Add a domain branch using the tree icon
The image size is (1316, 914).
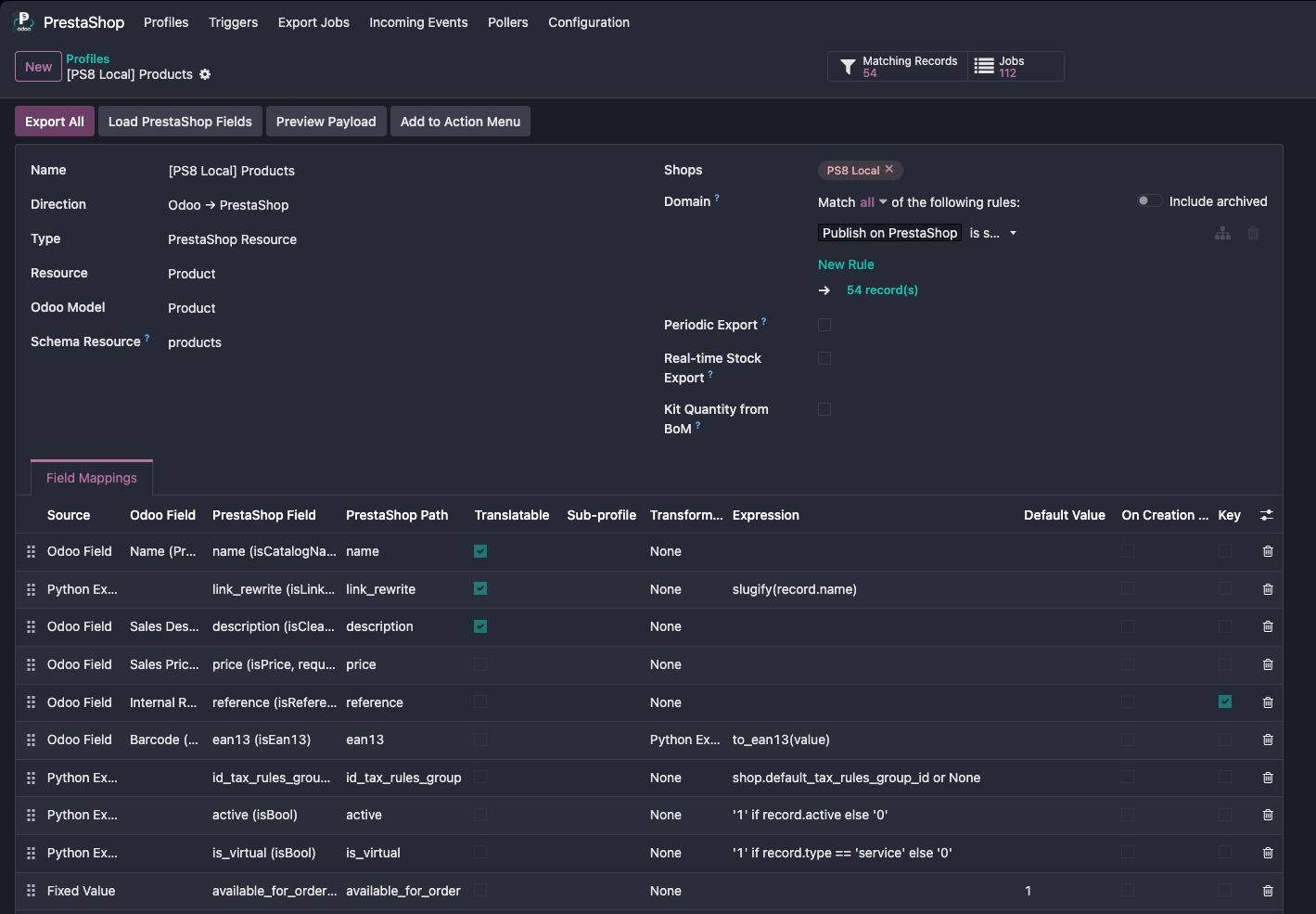(x=1223, y=234)
